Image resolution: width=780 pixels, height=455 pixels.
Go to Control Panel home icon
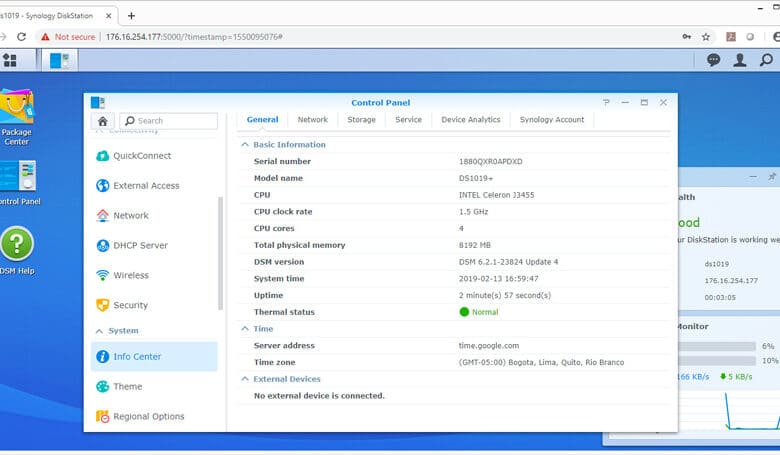(x=102, y=121)
